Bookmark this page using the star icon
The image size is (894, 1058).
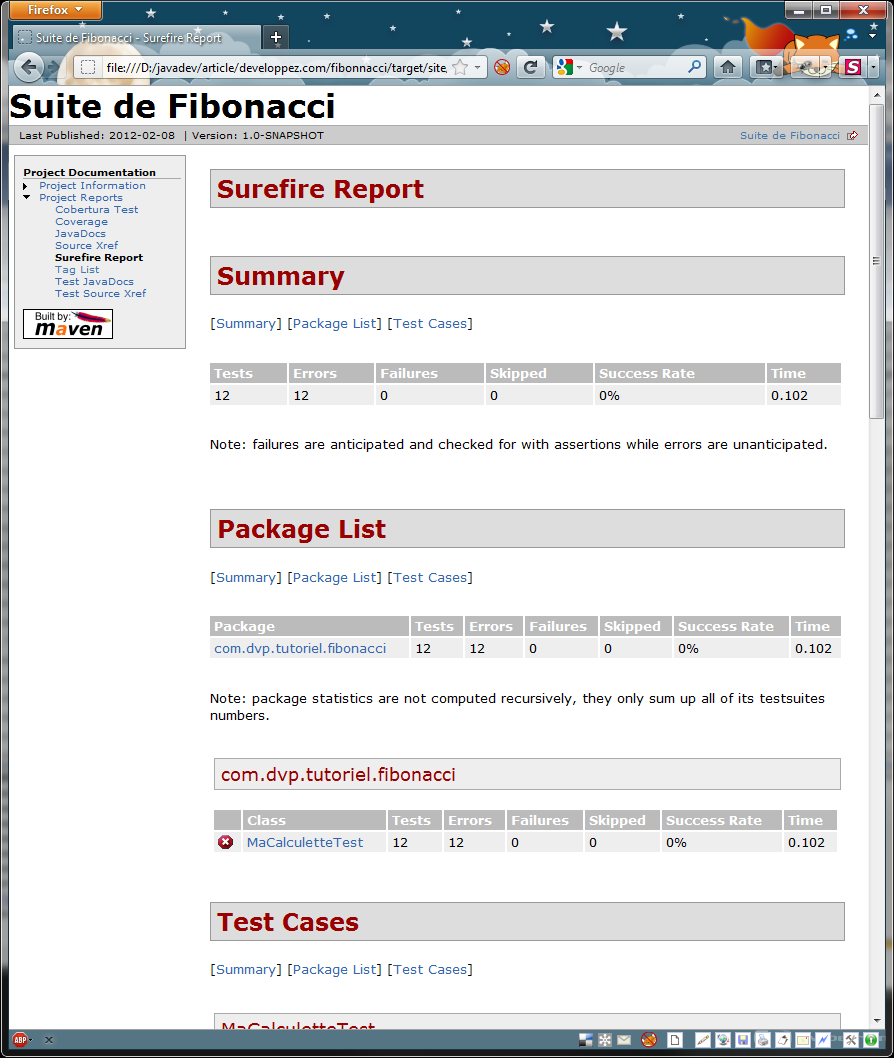click(460, 67)
